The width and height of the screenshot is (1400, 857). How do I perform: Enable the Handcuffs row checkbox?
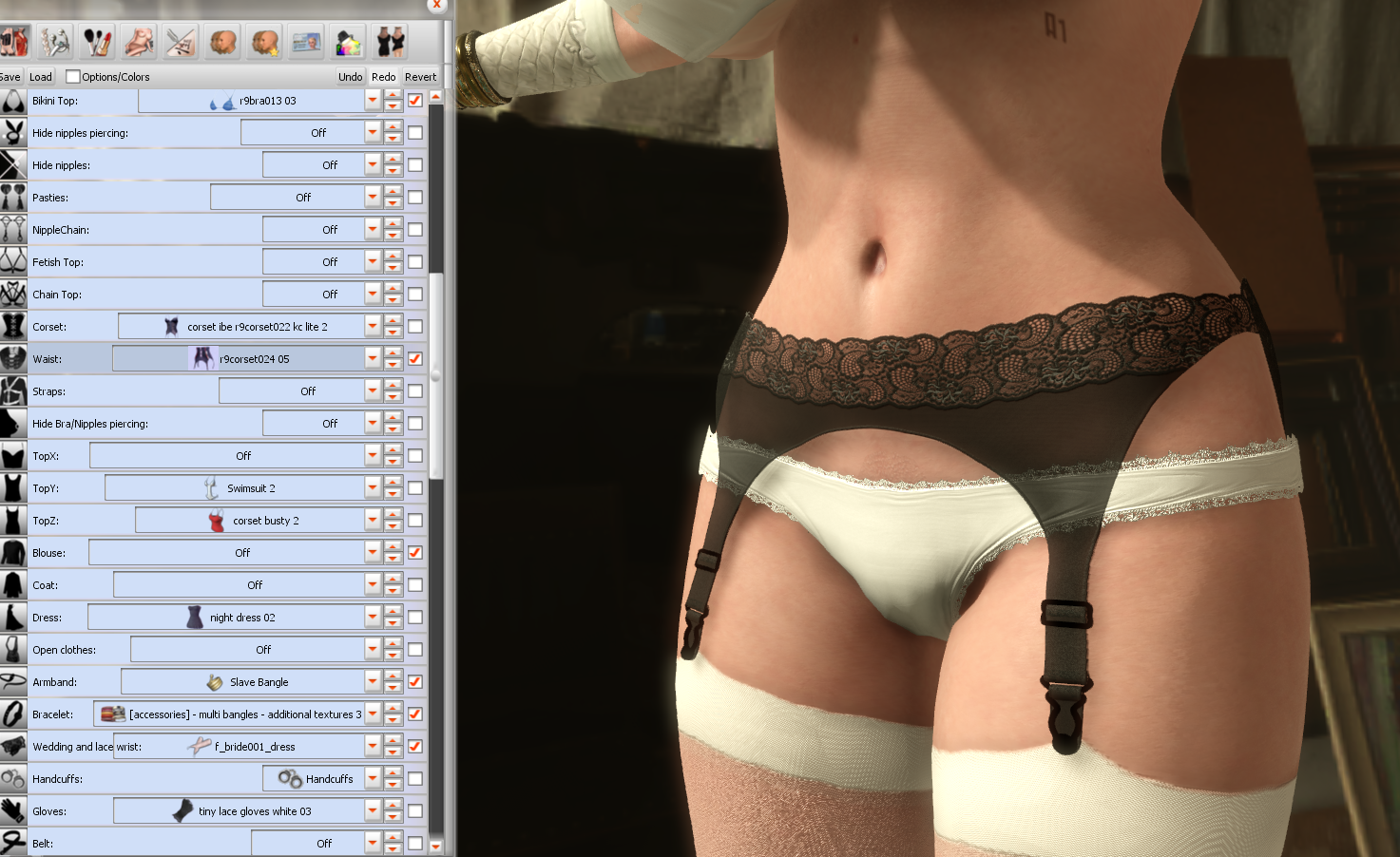click(x=415, y=778)
